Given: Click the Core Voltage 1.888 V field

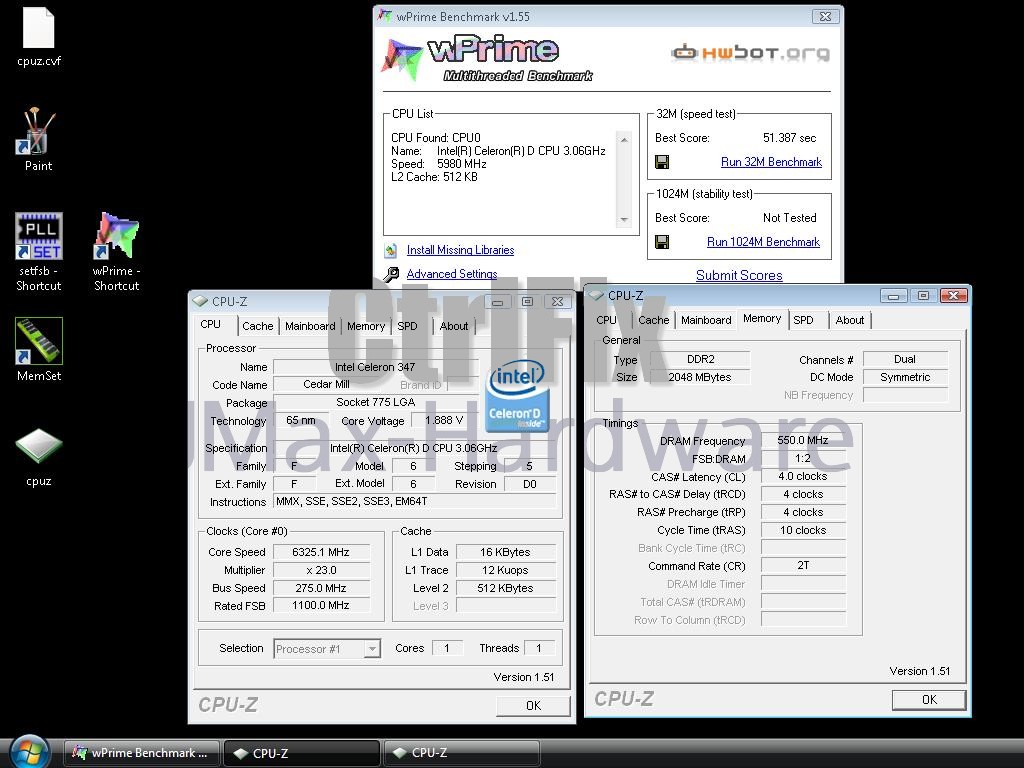Looking at the screenshot, I should [x=444, y=421].
